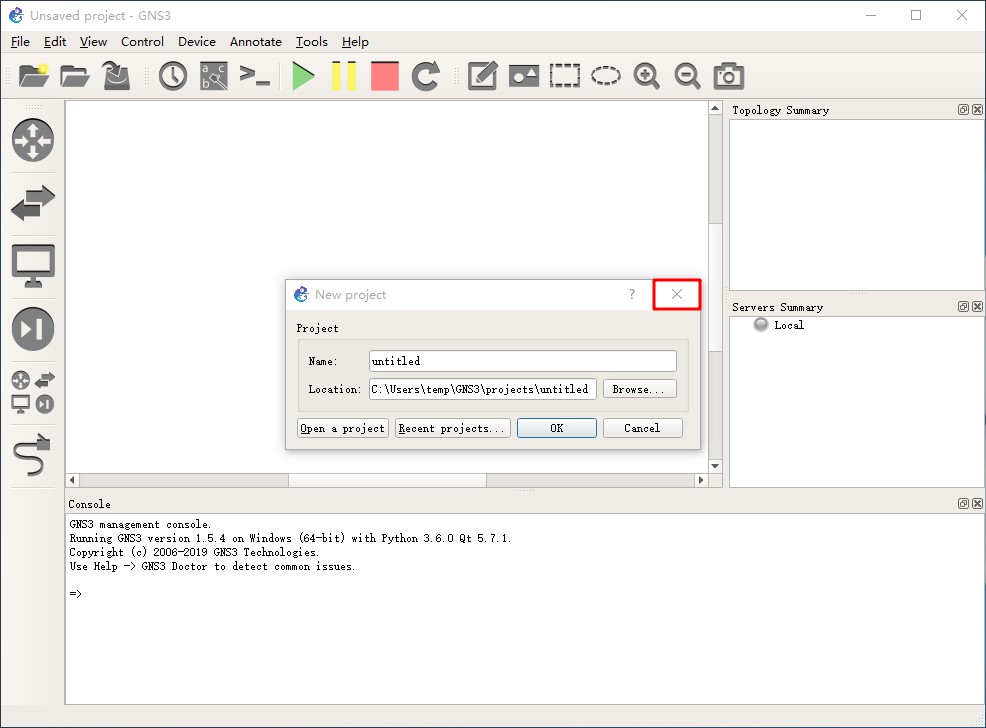Float the Topology Summary panel
This screenshot has width=986, height=728.
click(x=963, y=109)
